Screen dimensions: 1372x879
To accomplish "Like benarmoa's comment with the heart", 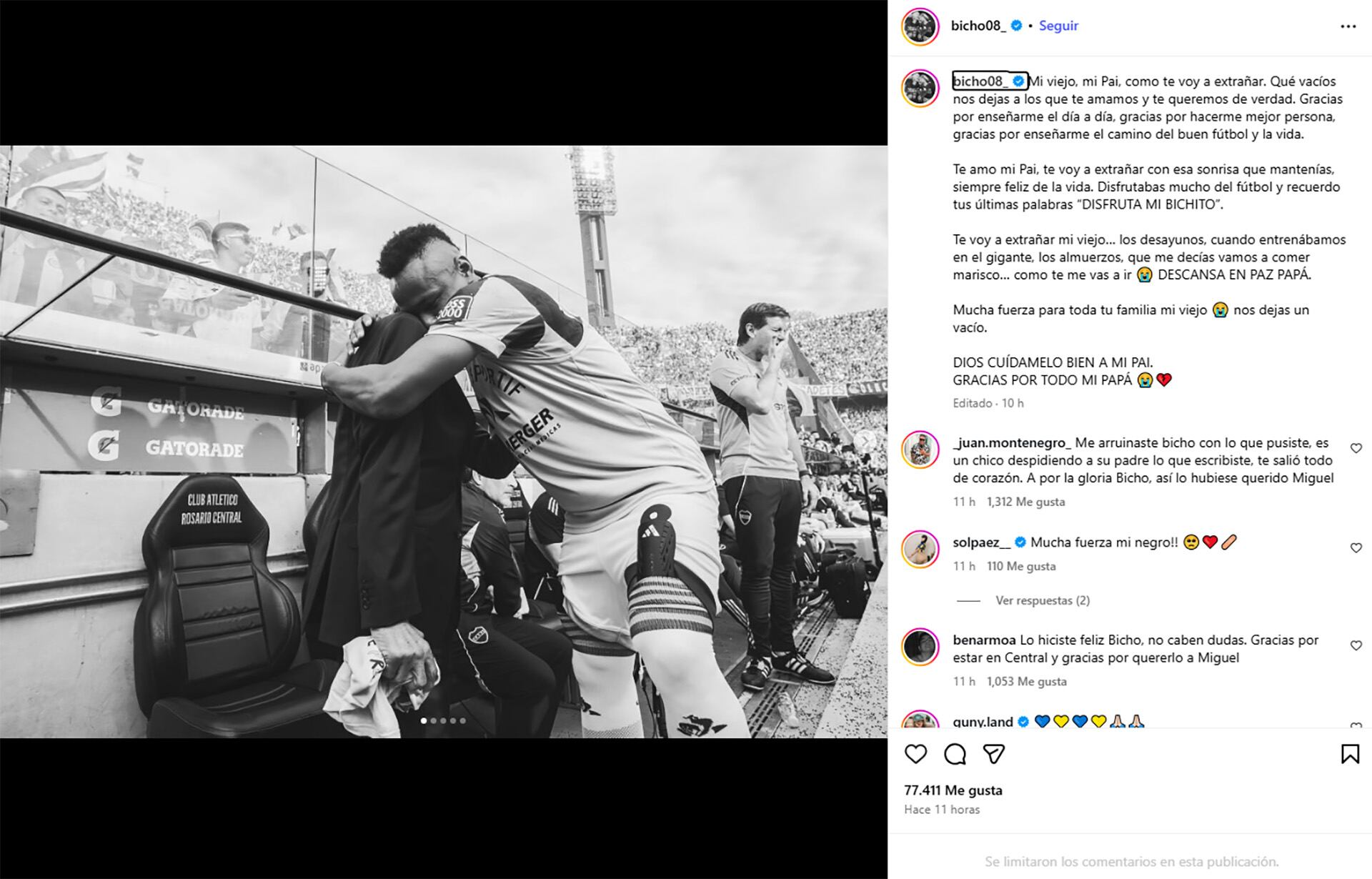I will pos(1356,645).
